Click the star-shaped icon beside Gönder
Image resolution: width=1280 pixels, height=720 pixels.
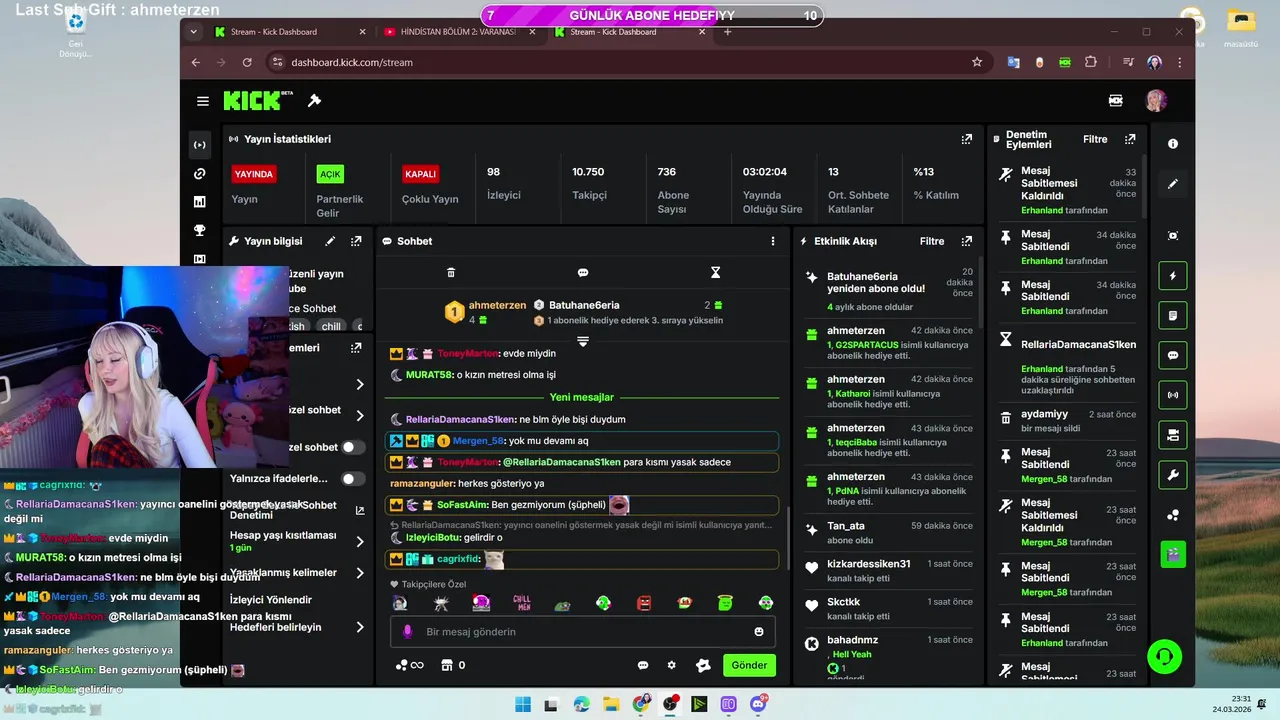tap(703, 665)
